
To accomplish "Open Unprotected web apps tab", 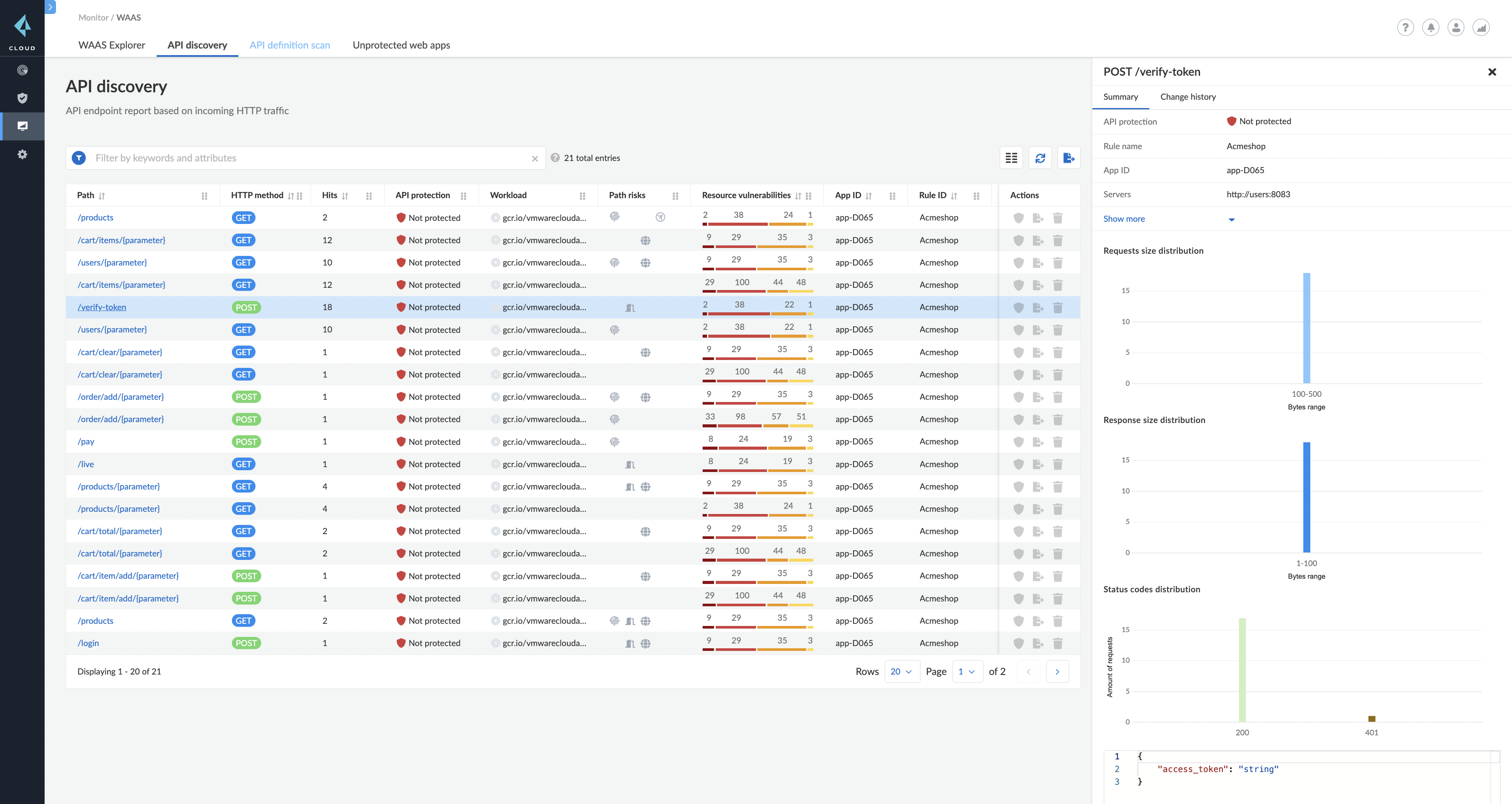I will point(402,45).
